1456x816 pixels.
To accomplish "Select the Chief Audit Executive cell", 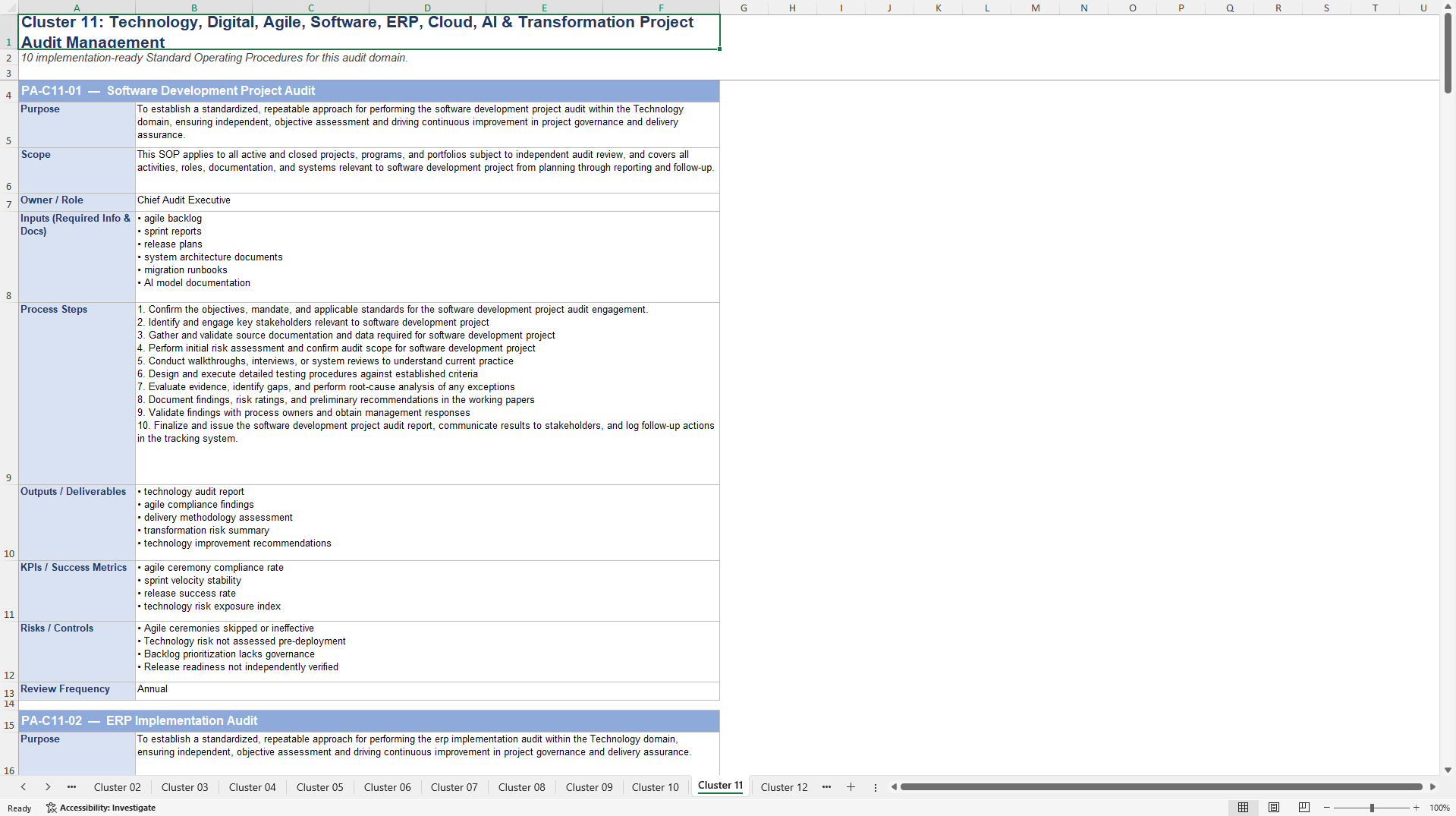I will point(427,202).
